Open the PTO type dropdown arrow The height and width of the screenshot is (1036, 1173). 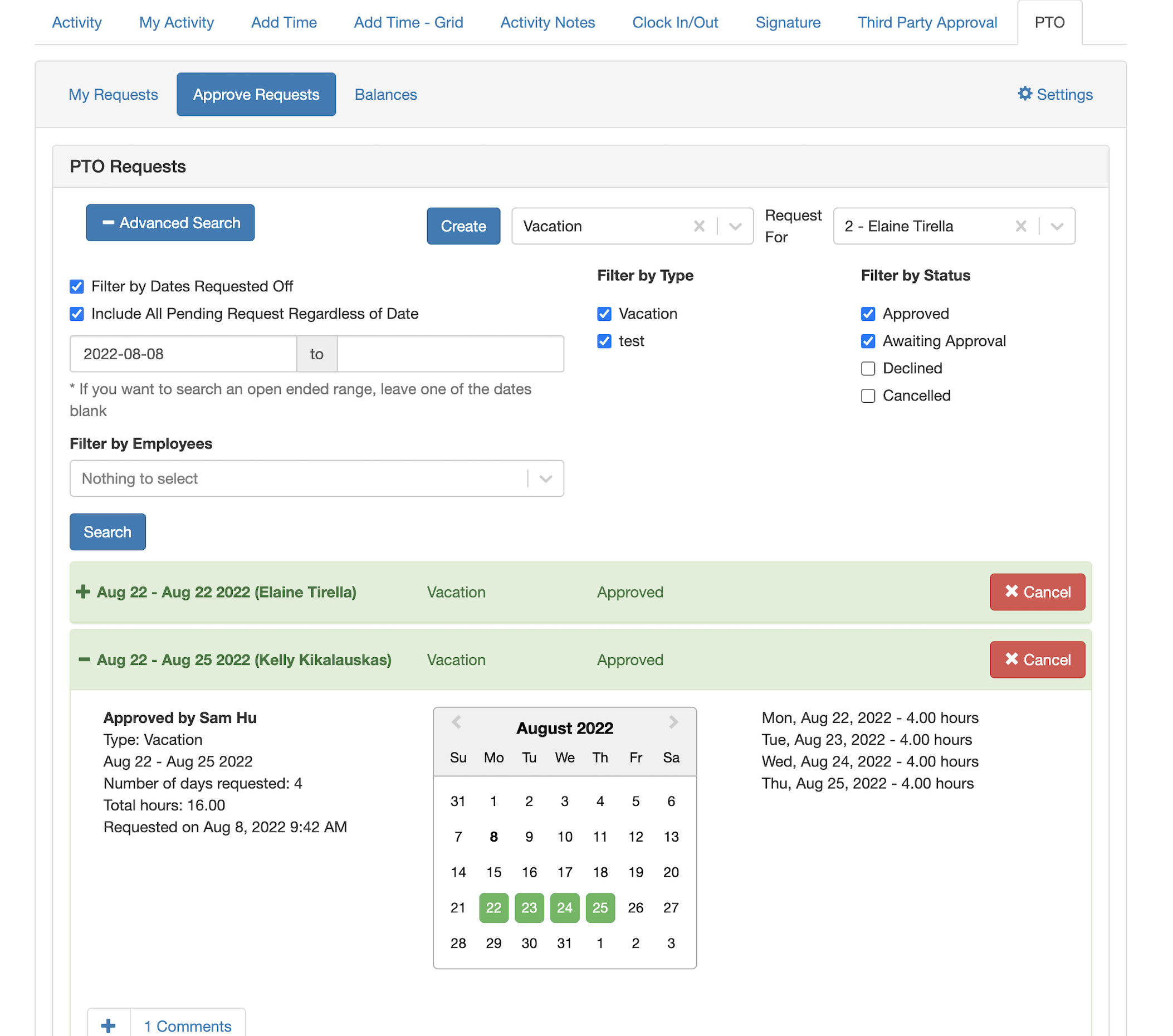point(736,226)
